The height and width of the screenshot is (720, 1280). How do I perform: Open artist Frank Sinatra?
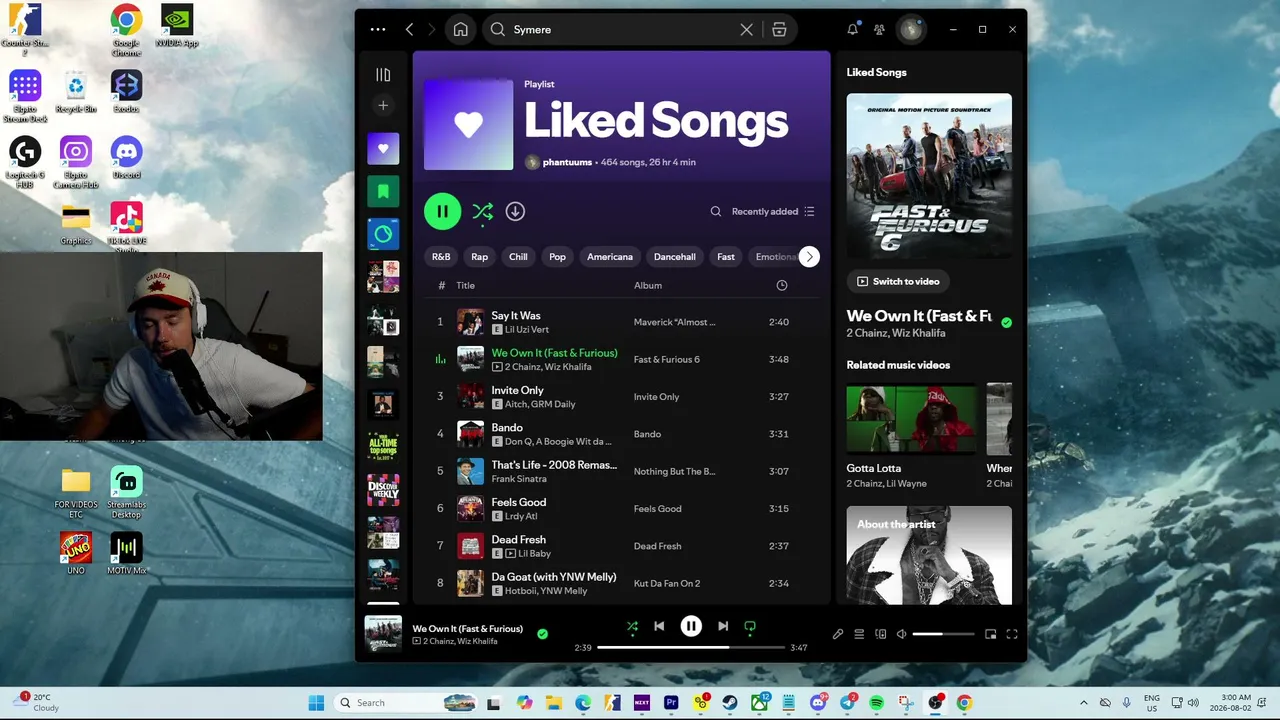(x=519, y=479)
